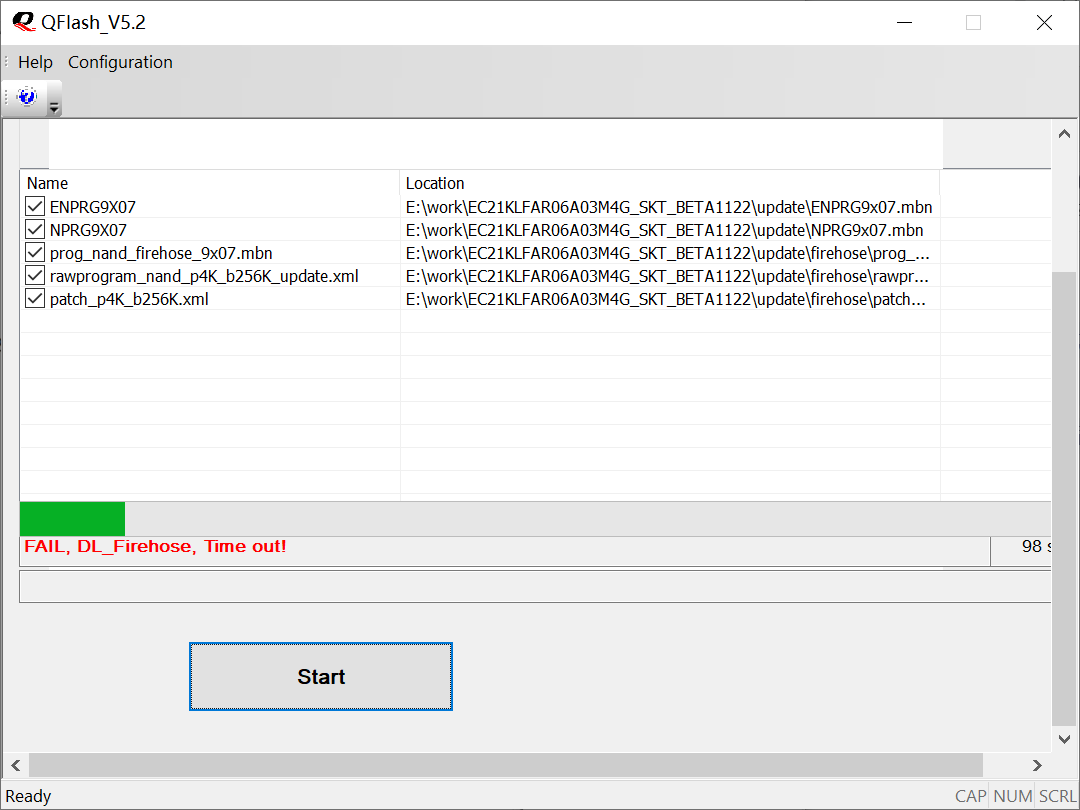The width and height of the screenshot is (1080, 810).
Task: Click the FAIL, DL_Firehose, Time out! message
Action: coord(156,546)
